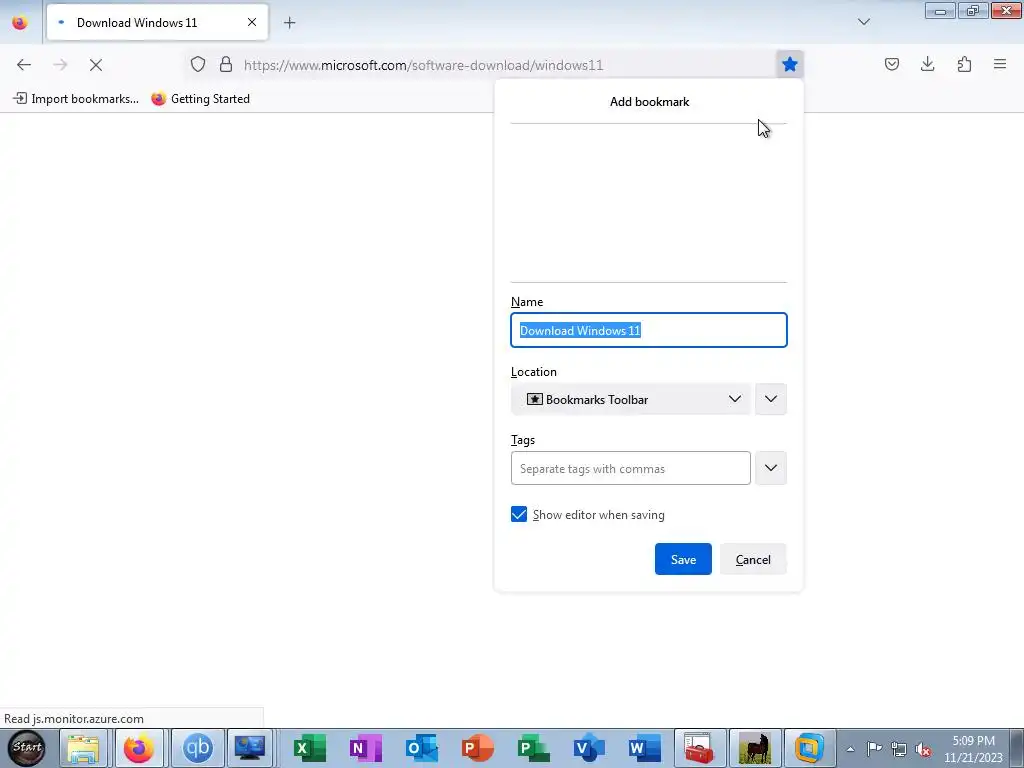Launch qBittorrent from taskbar
The image size is (1024, 768).
(197, 748)
